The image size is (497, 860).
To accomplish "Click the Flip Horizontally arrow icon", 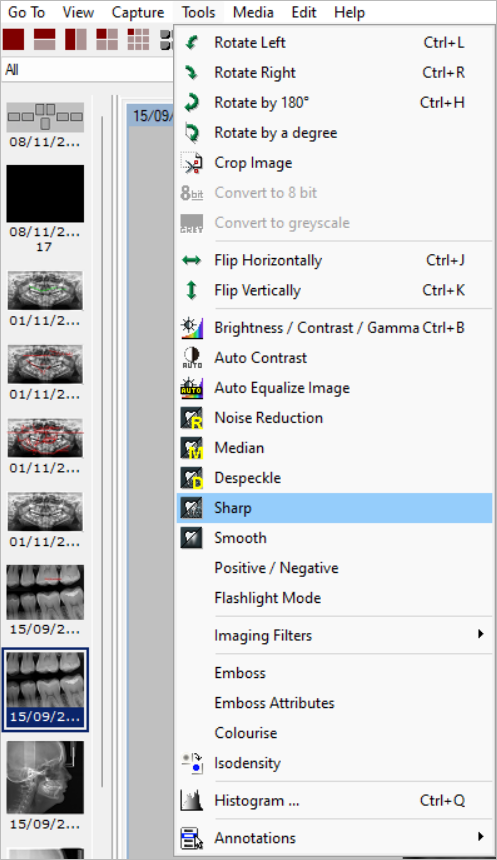I will pos(191,260).
